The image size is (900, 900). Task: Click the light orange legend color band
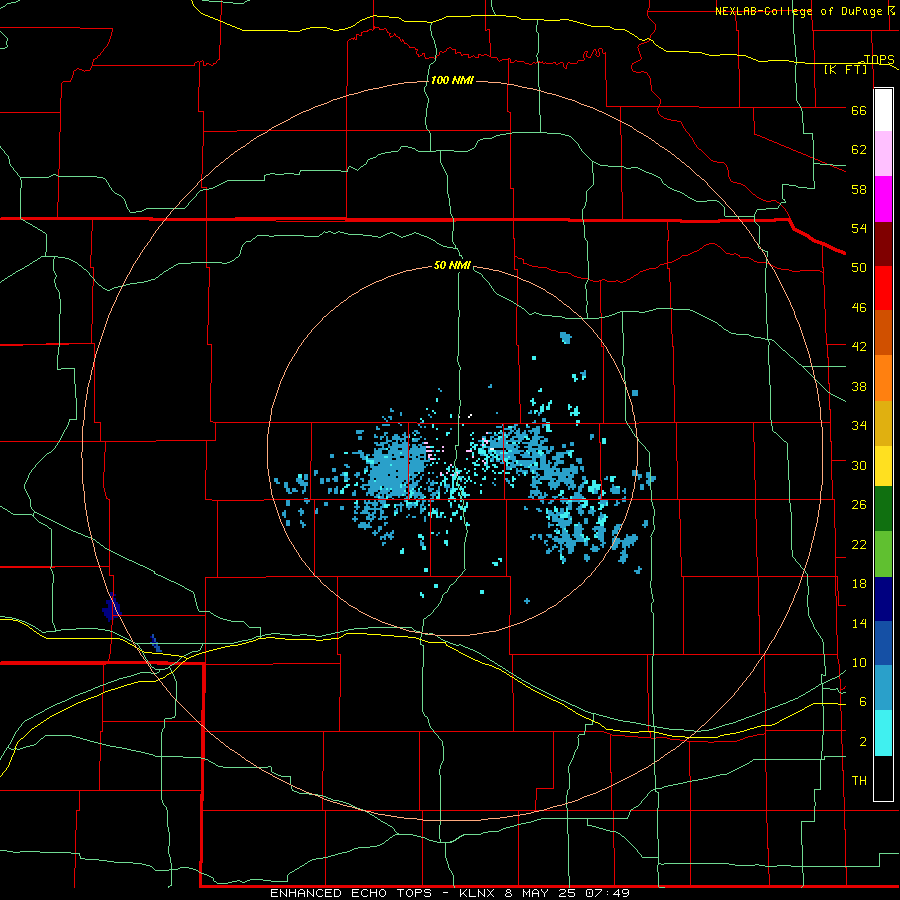click(x=883, y=378)
